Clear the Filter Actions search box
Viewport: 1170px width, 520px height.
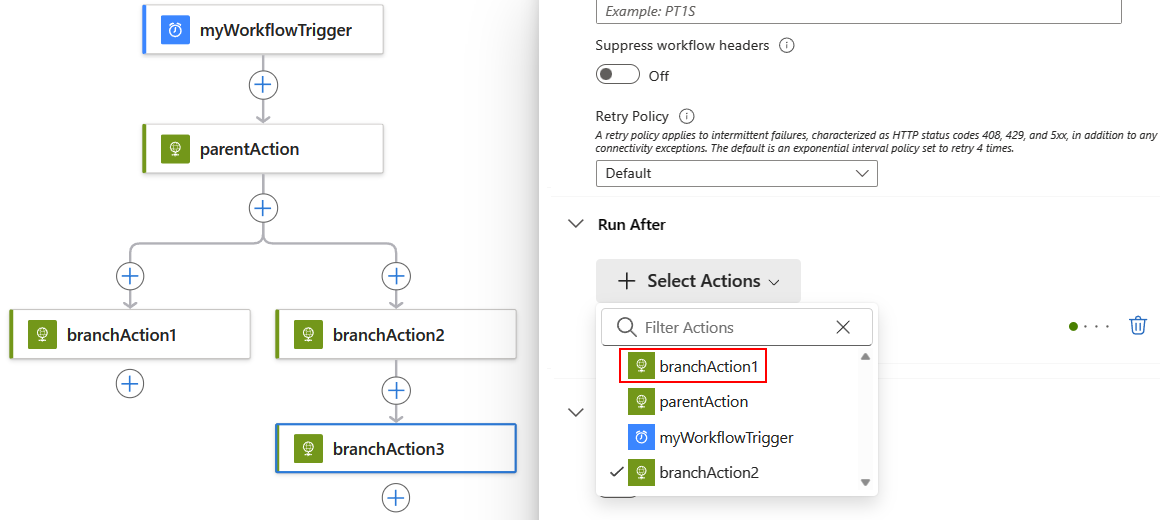coord(843,327)
